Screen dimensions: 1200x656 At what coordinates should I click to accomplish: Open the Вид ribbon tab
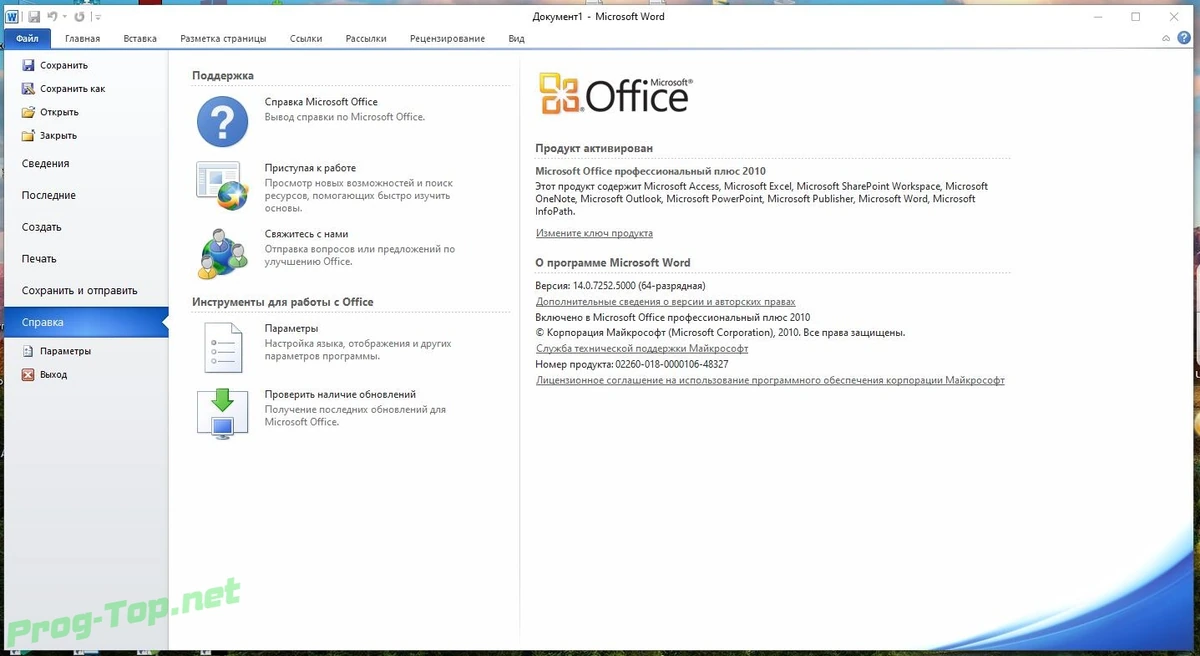tap(516, 38)
